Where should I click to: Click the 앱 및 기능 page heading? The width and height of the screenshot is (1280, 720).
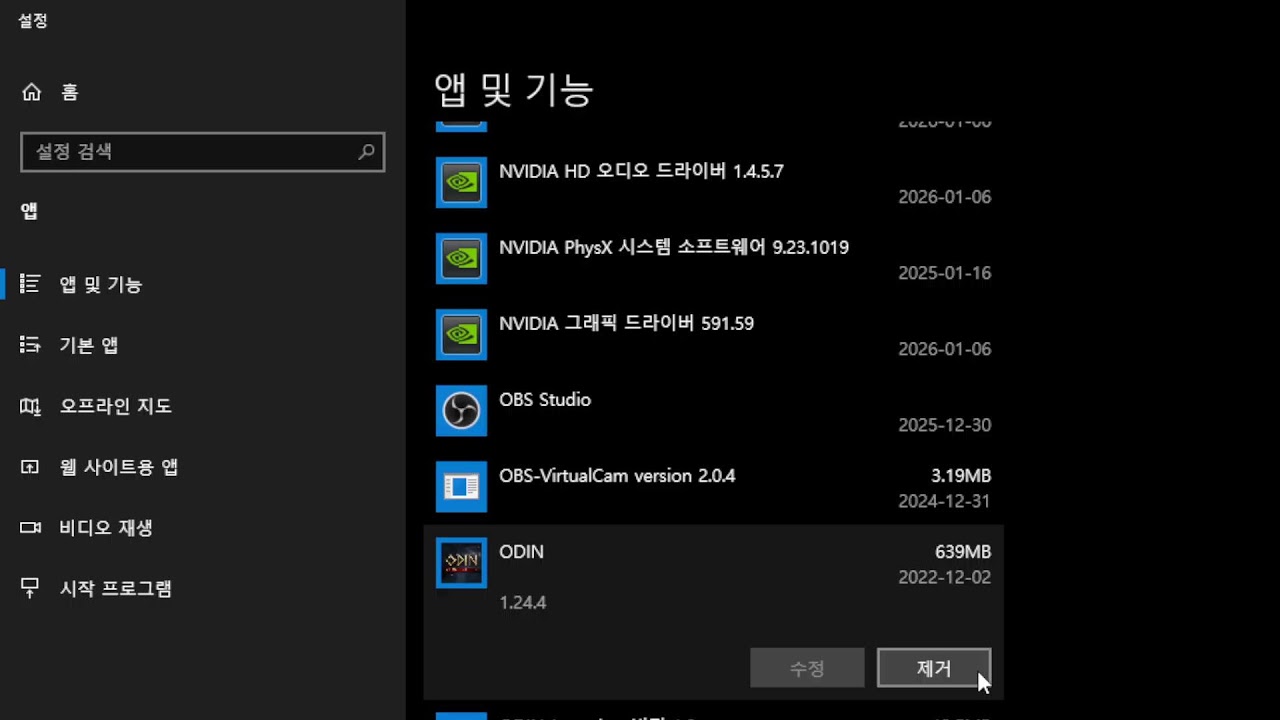click(514, 90)
